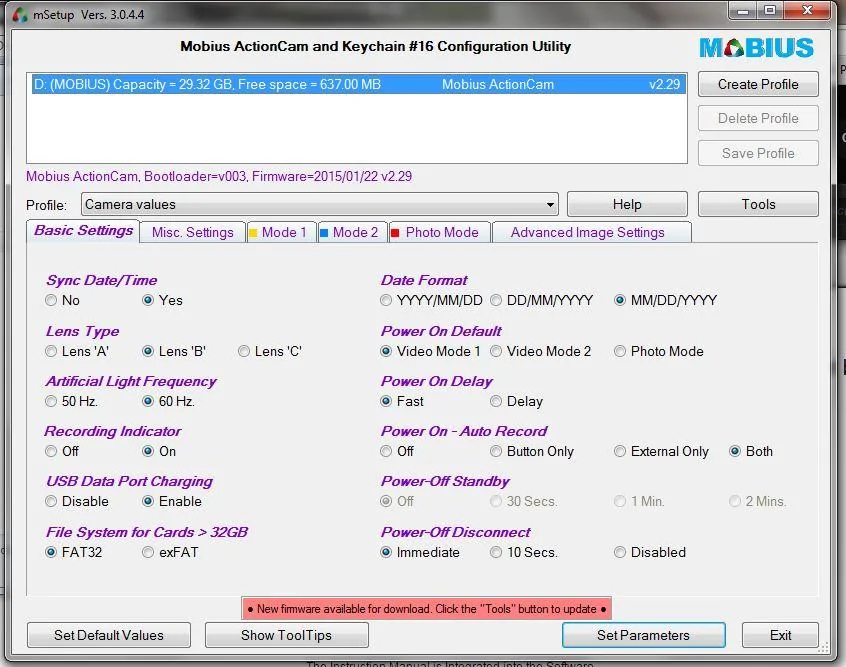Select Lens 'C' type

(x=270, y=352)
